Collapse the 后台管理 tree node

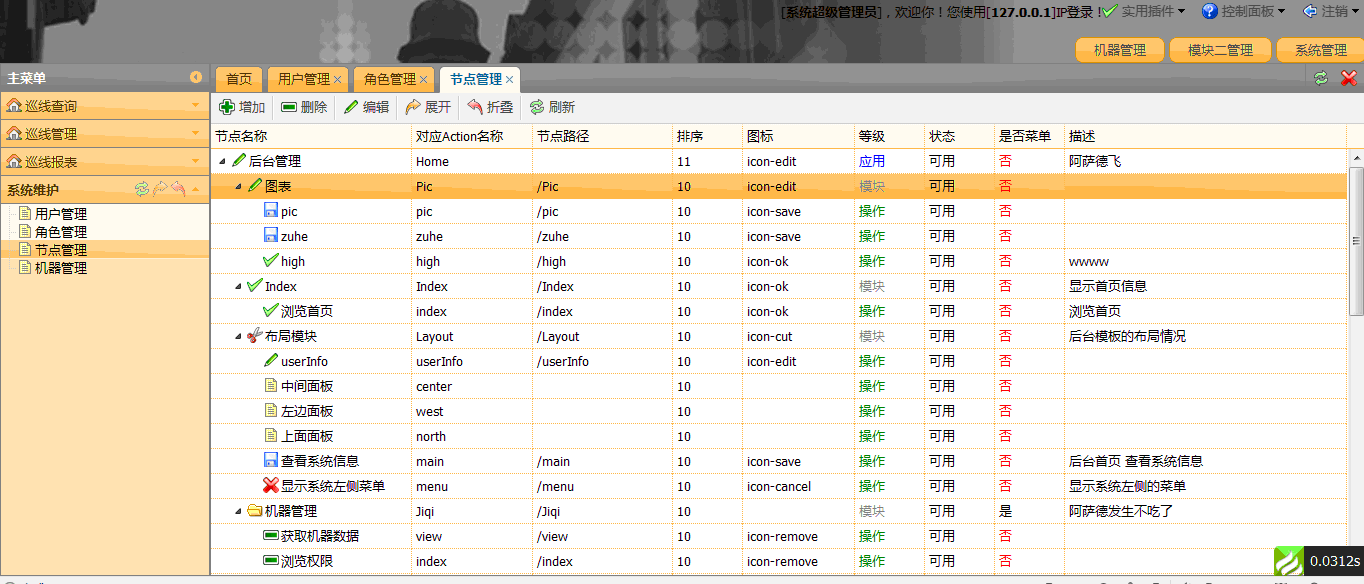pos(224,160)
